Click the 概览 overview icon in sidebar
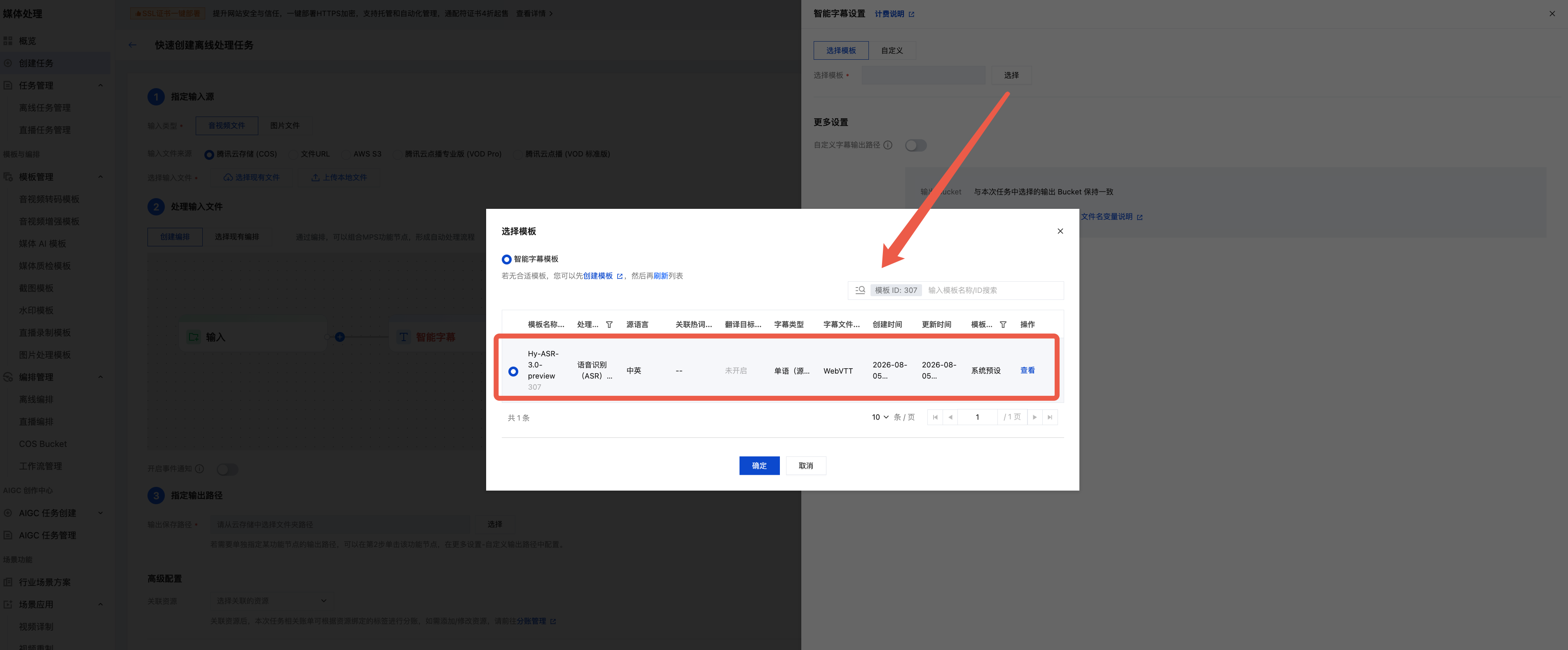 [x=8, y=41]
